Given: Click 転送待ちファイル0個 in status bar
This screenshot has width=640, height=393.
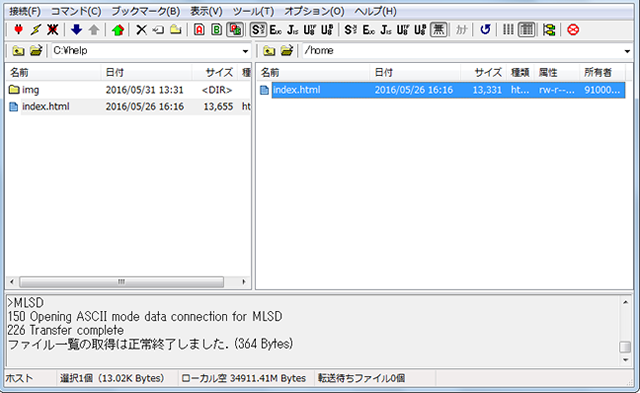Looking at the screenshot, I should coord(362,378).
